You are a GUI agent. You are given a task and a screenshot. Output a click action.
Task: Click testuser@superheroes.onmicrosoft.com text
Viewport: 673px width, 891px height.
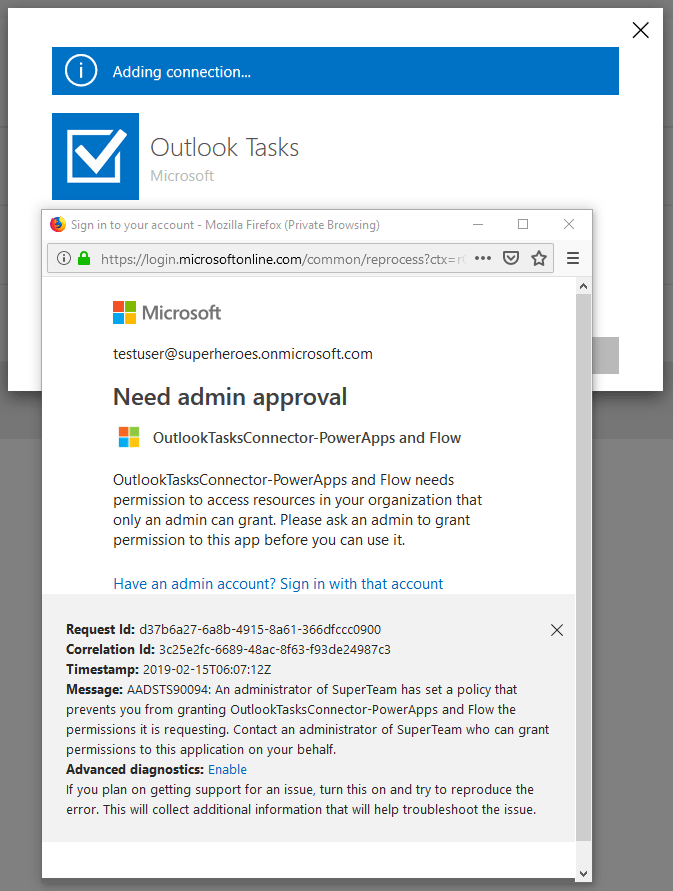(x=243, y=354)
